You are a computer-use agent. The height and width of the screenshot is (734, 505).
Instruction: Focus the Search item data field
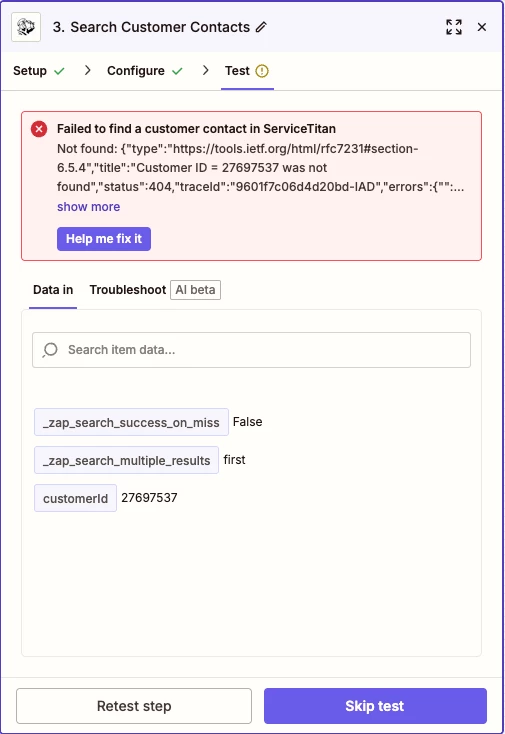(251, 350)
